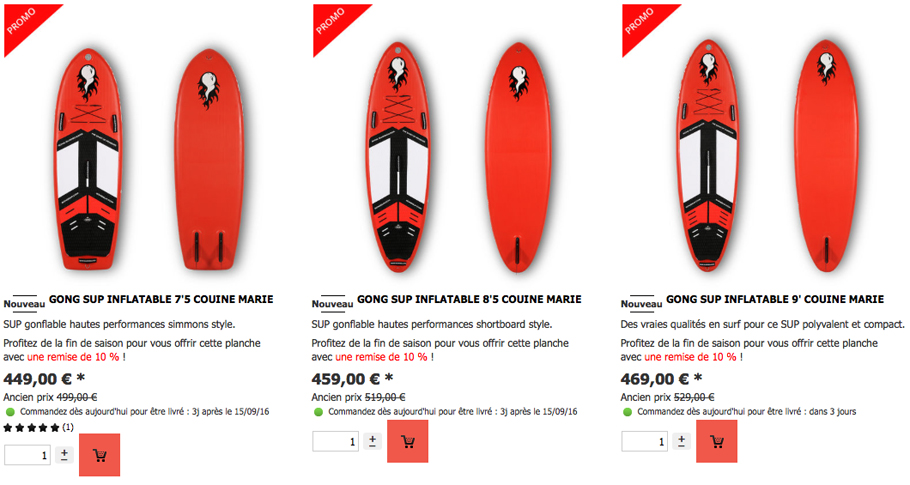
Task: Click the quantity field for the 8'5 board
Action: coord(335,441)
